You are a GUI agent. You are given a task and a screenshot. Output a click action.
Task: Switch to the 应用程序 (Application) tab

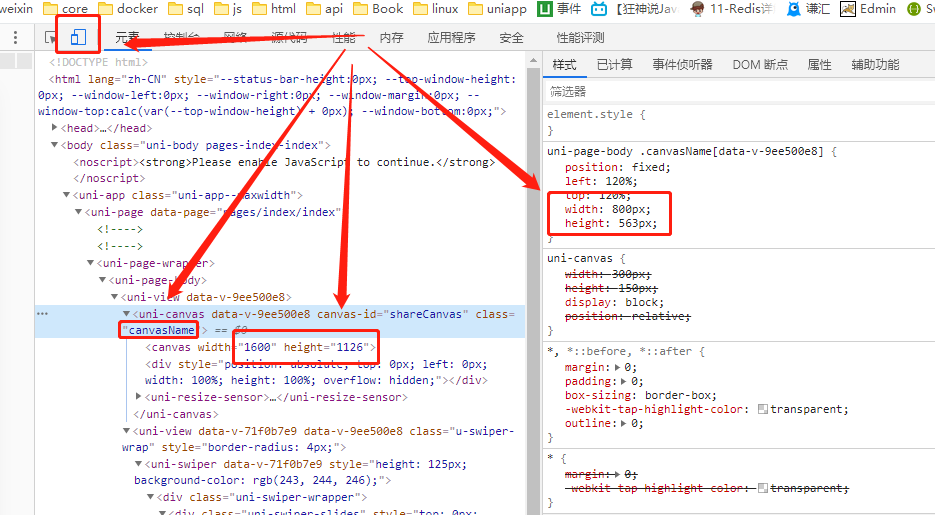(x=451, y=38)
